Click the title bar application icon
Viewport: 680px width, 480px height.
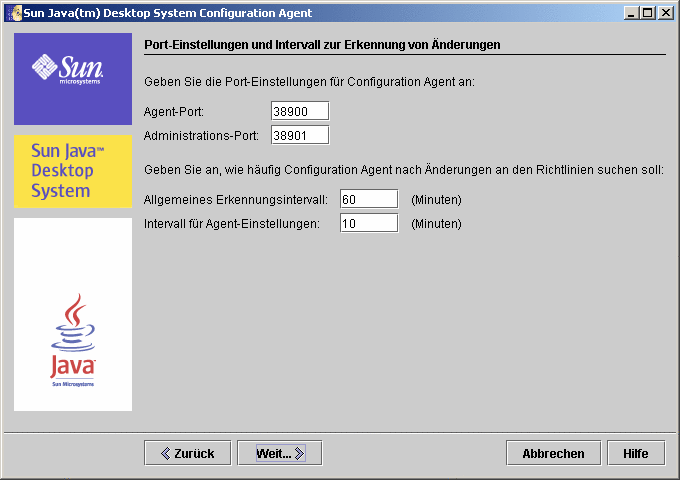pyautogui.click(x=14, y=13)
